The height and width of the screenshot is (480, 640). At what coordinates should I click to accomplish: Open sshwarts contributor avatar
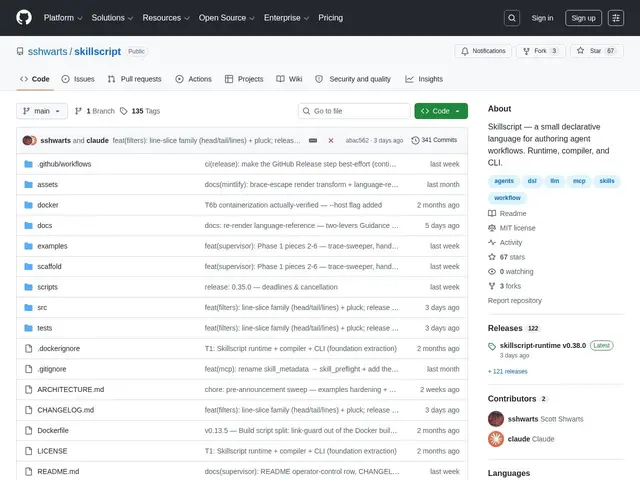click(496, 419)
